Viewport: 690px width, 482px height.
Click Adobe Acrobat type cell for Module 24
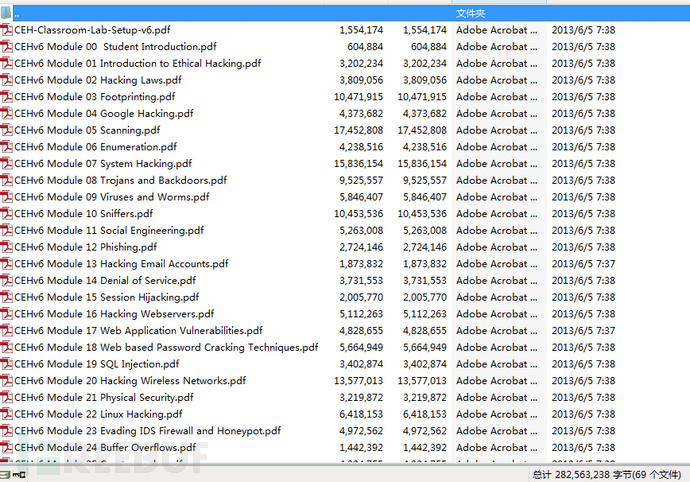pyautogui.click(x=497, y=448)
